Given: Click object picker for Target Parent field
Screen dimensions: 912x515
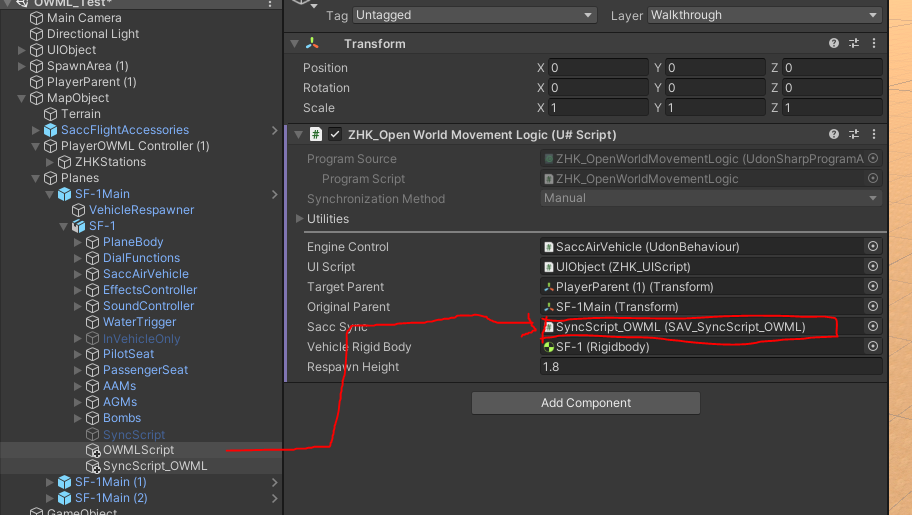Looking at the screenshot, I should (872, 286).
